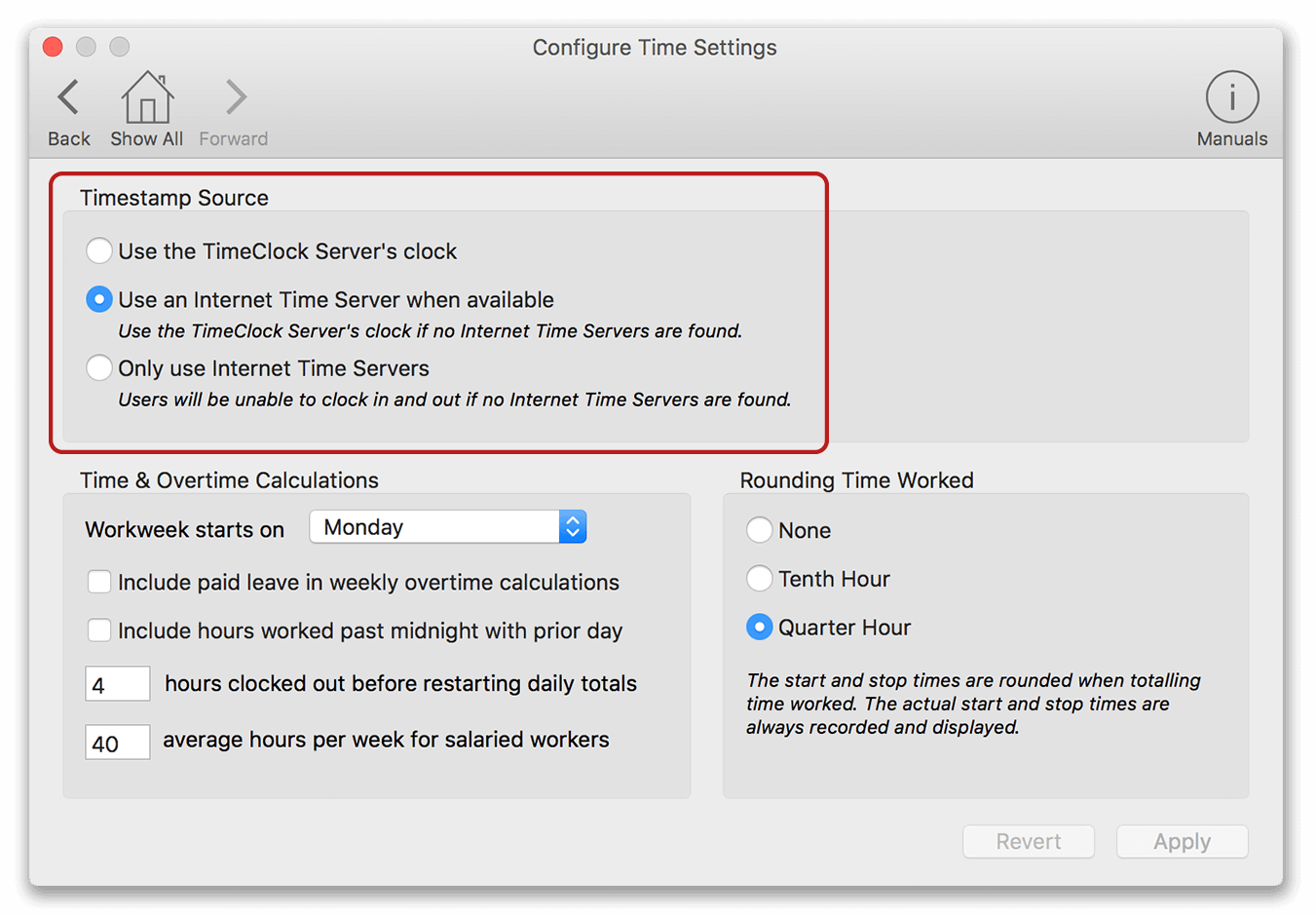Image resolution: width=1316 pixels, height=917 pixels.
Task: Select None rounding option
Action: (x=760, y=530)
